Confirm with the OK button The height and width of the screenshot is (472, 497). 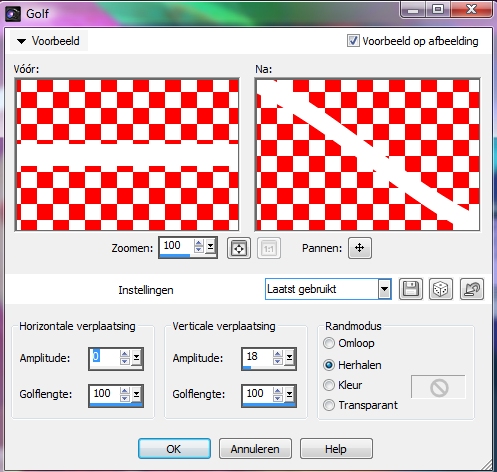174,449
